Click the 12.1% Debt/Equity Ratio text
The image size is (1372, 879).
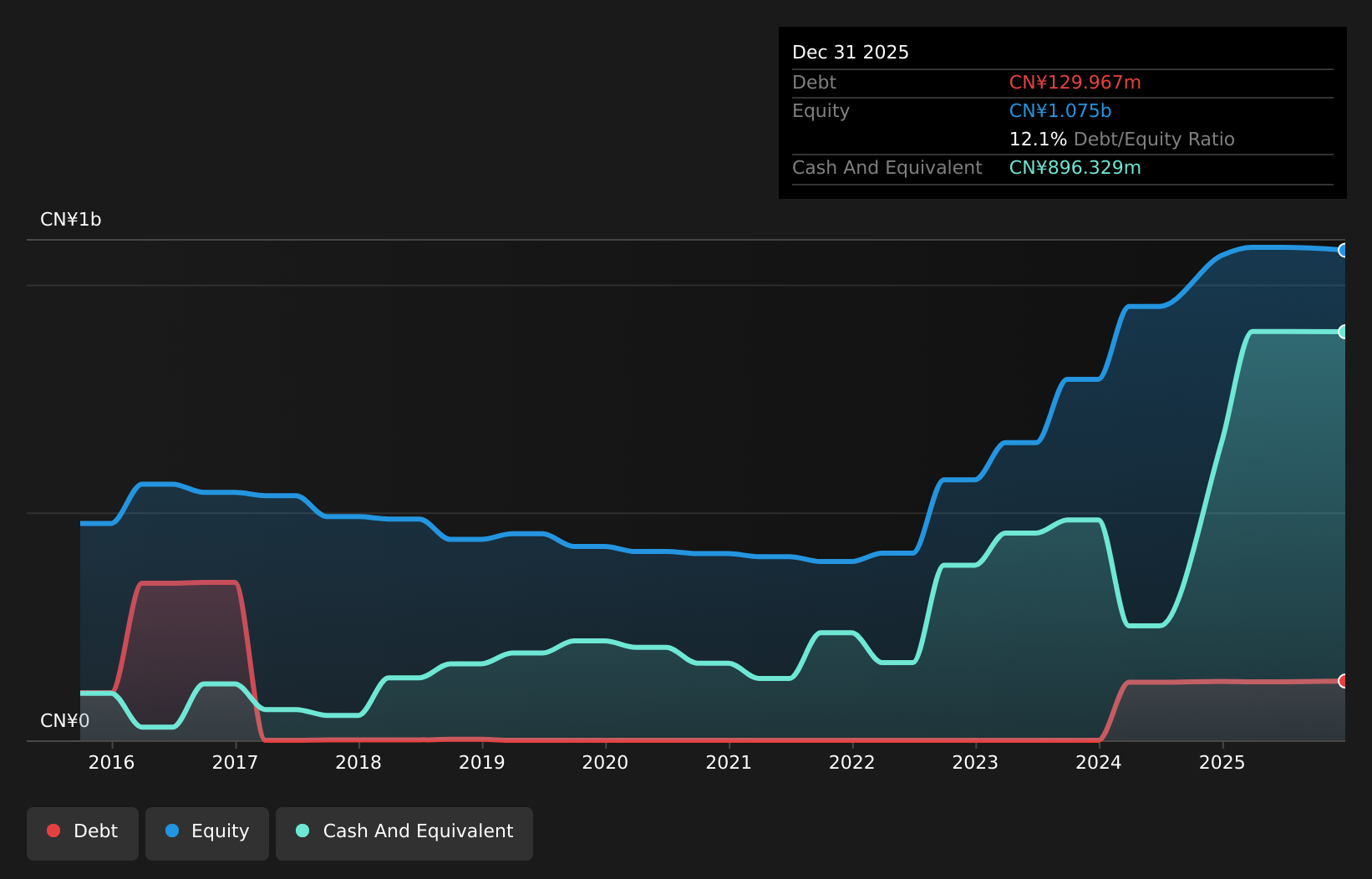(1122, 140)
